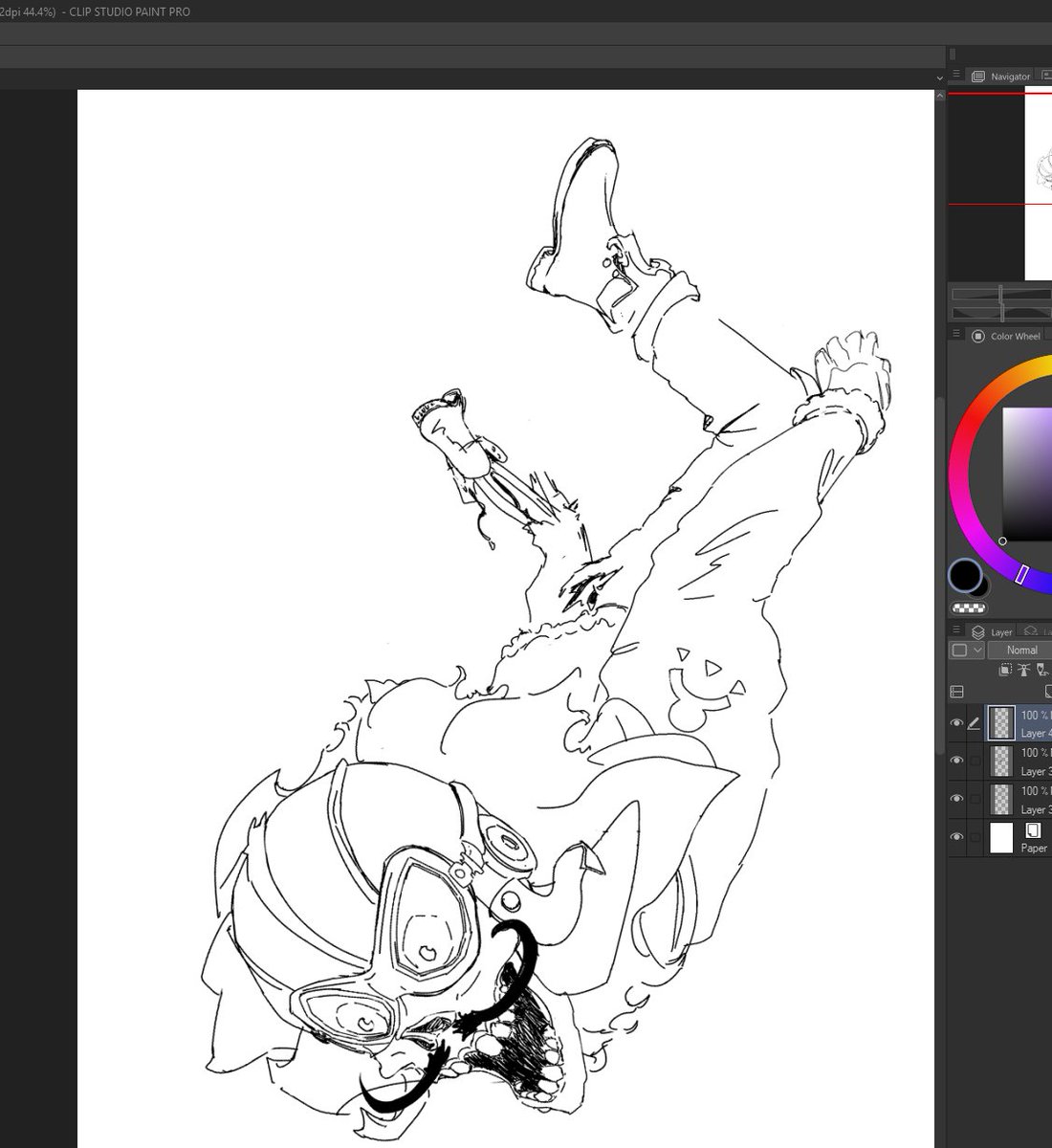Click the Navigator zoom slider
The image size is (1052, 1148).
pyautogui.click(x=1001, y=296)
